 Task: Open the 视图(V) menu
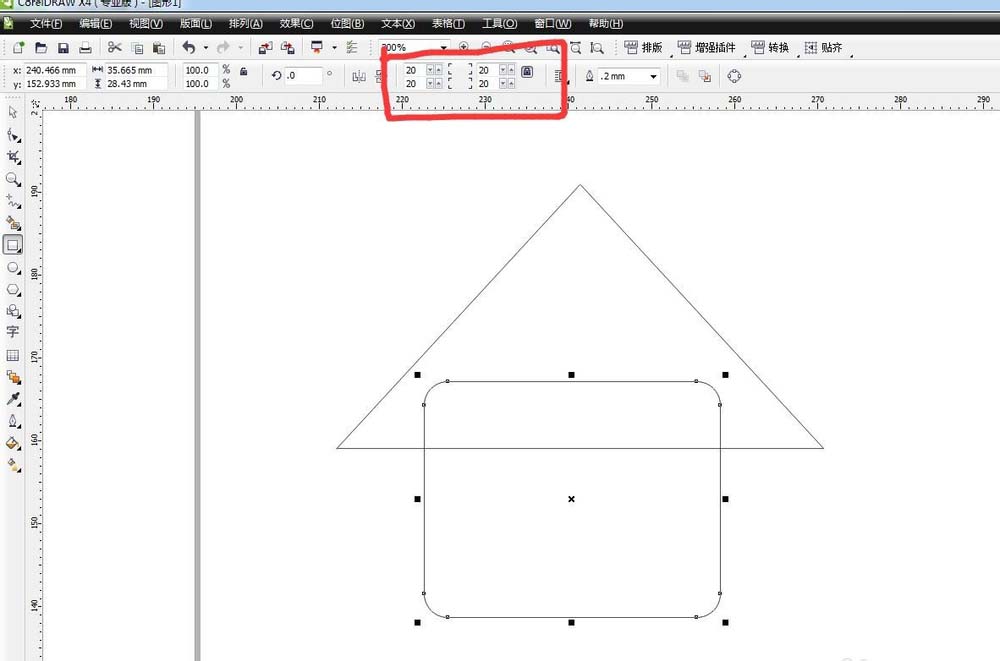146,24
